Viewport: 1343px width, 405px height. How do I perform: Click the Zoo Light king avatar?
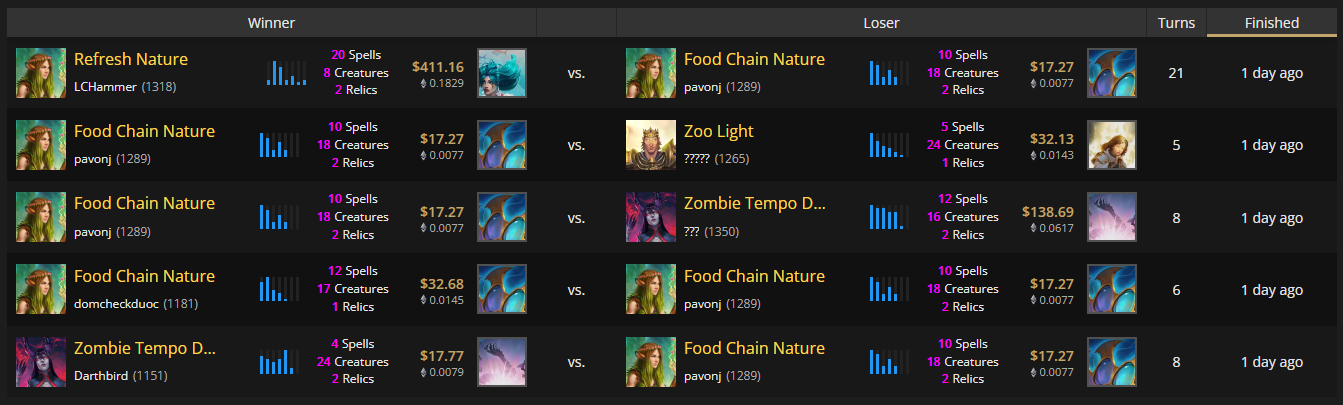pyautogui.click(x=651, y=145)
